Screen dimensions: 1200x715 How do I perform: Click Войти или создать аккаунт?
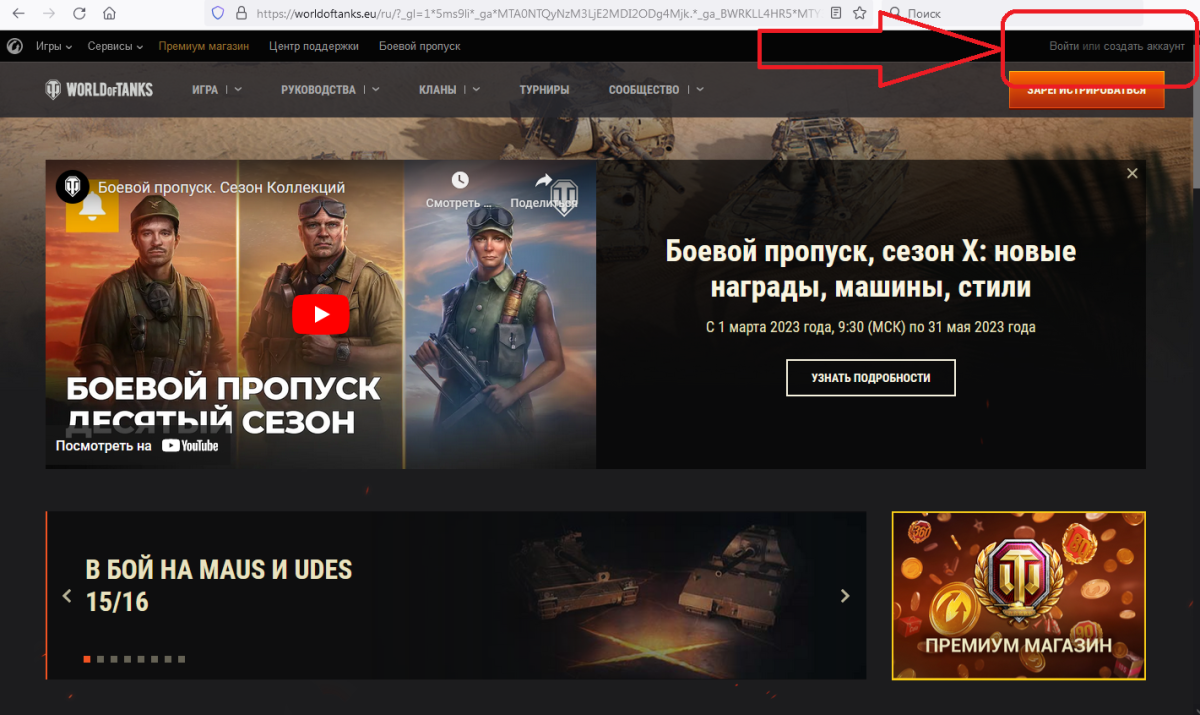coord(1116,46)
